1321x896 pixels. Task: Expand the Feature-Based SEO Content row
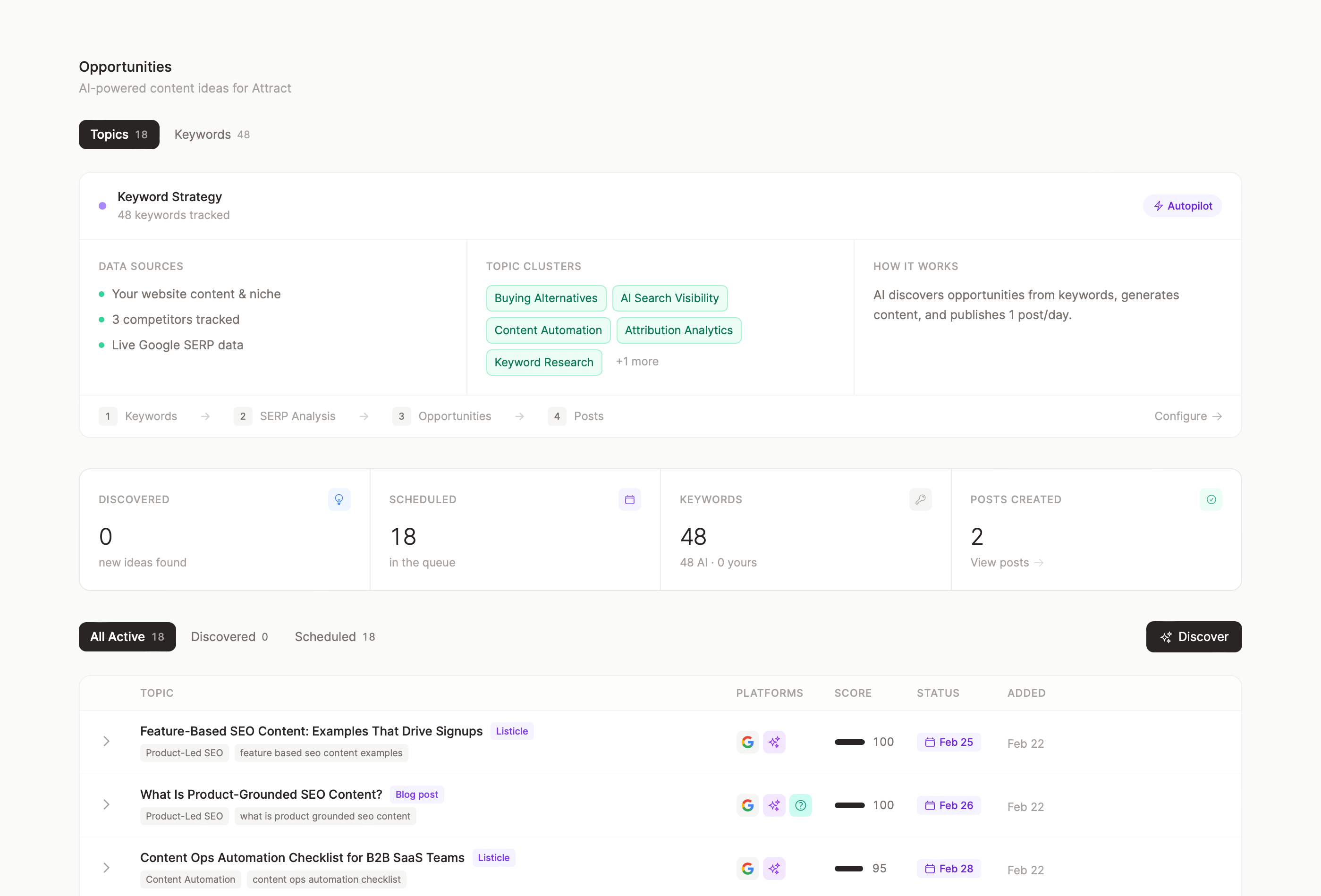point(106,741)
